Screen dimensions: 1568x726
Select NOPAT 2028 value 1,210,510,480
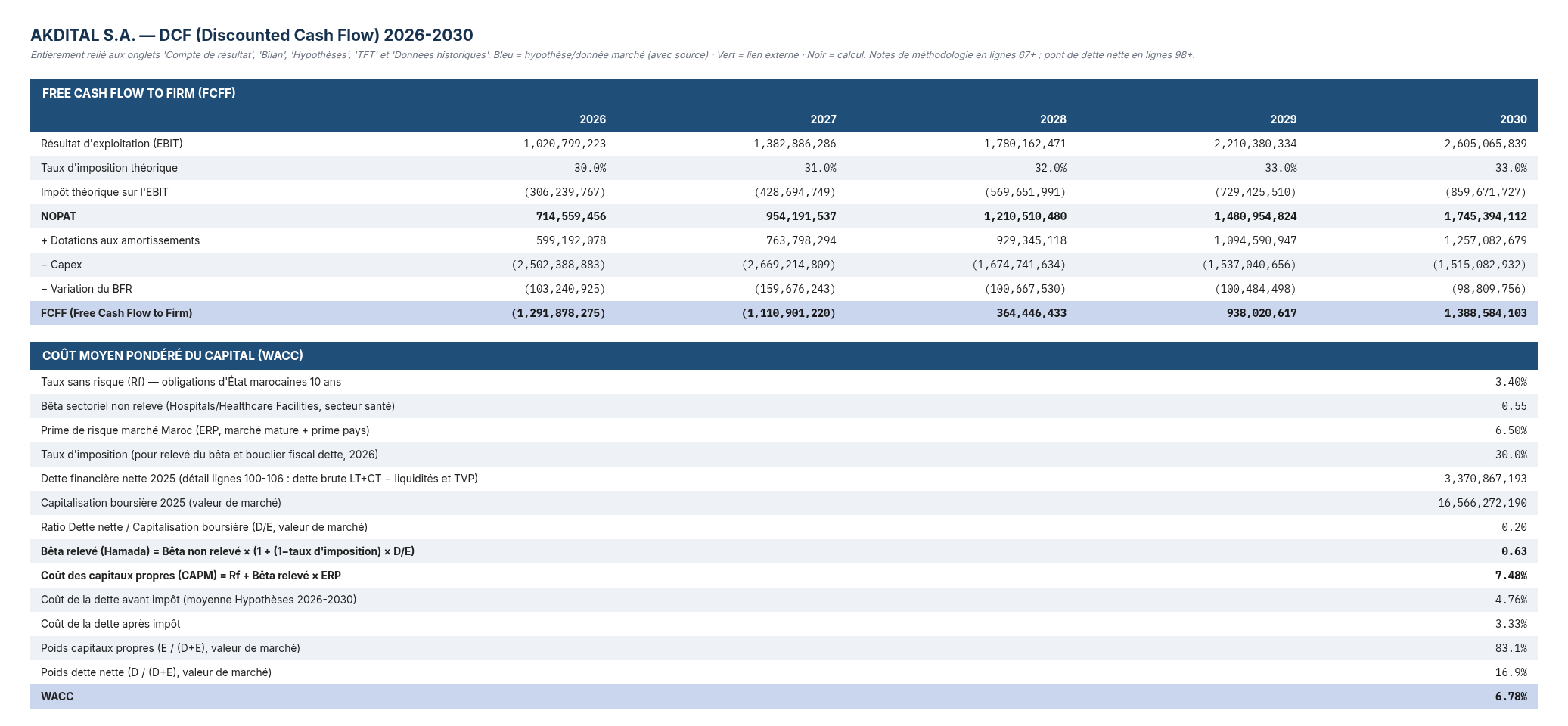[x=1025, y=216]
